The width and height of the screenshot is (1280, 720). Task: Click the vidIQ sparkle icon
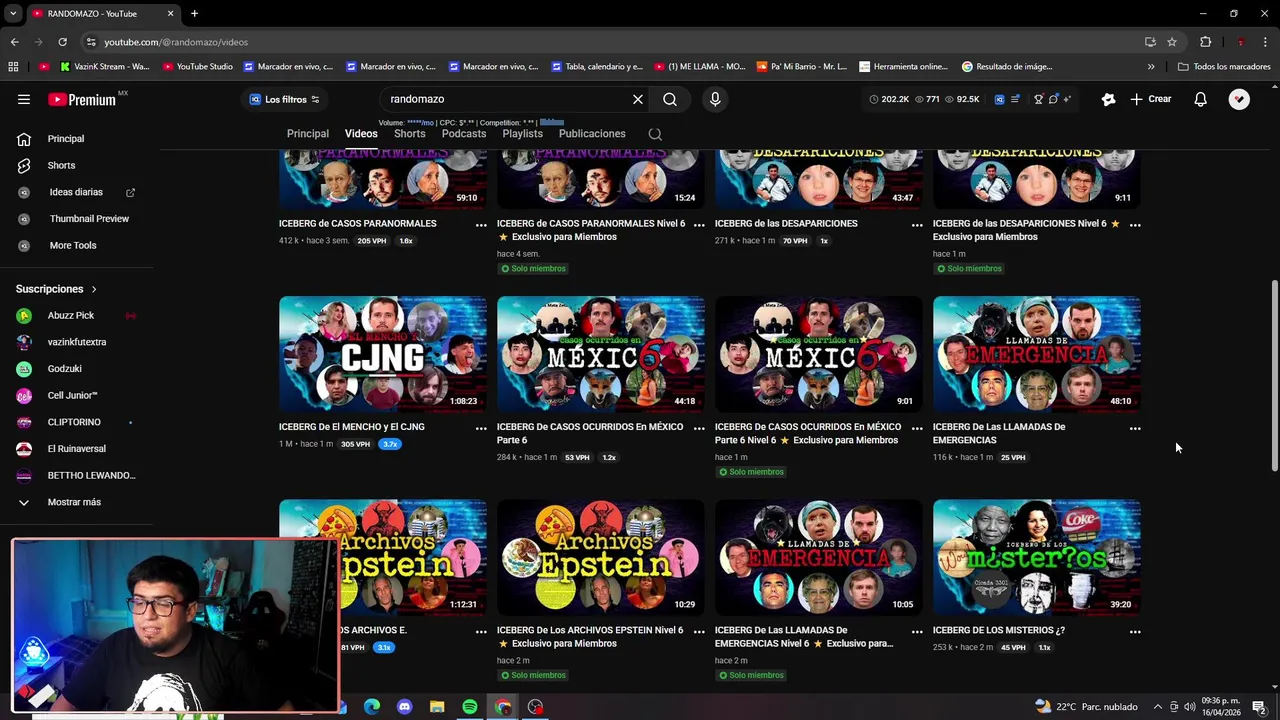point(1067,99)
